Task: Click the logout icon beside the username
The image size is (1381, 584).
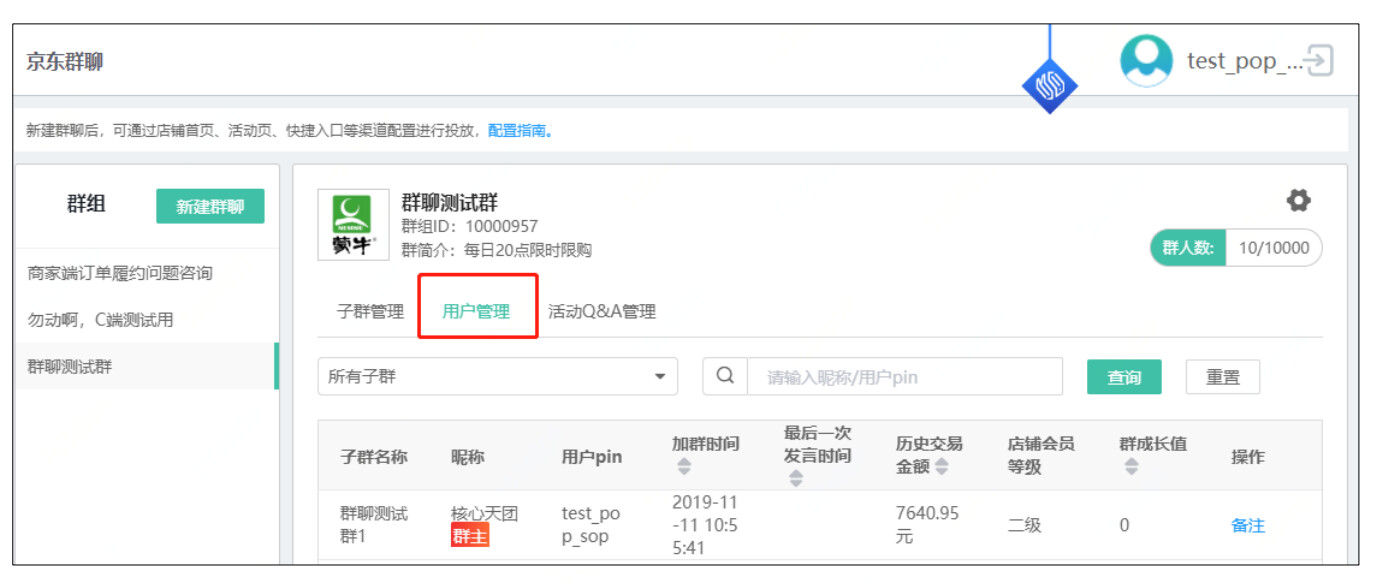Action: coord(1320,61)
